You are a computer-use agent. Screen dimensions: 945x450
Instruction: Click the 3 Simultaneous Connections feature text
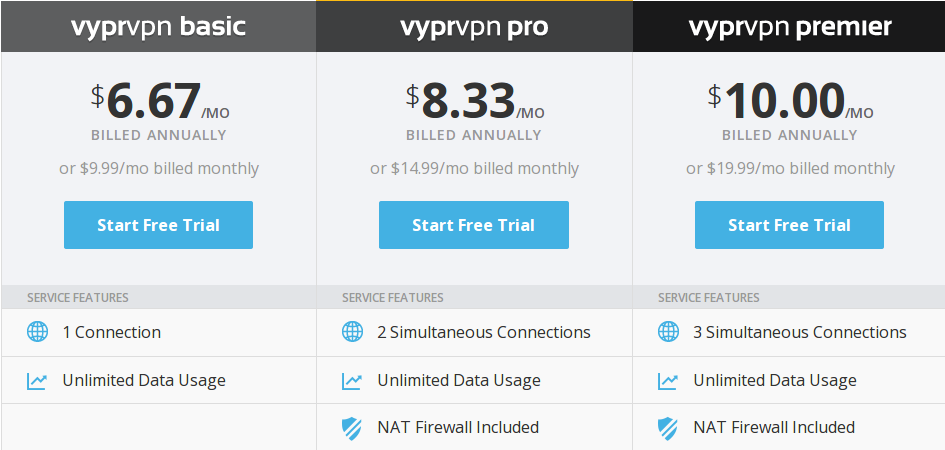tap(800, 332)
